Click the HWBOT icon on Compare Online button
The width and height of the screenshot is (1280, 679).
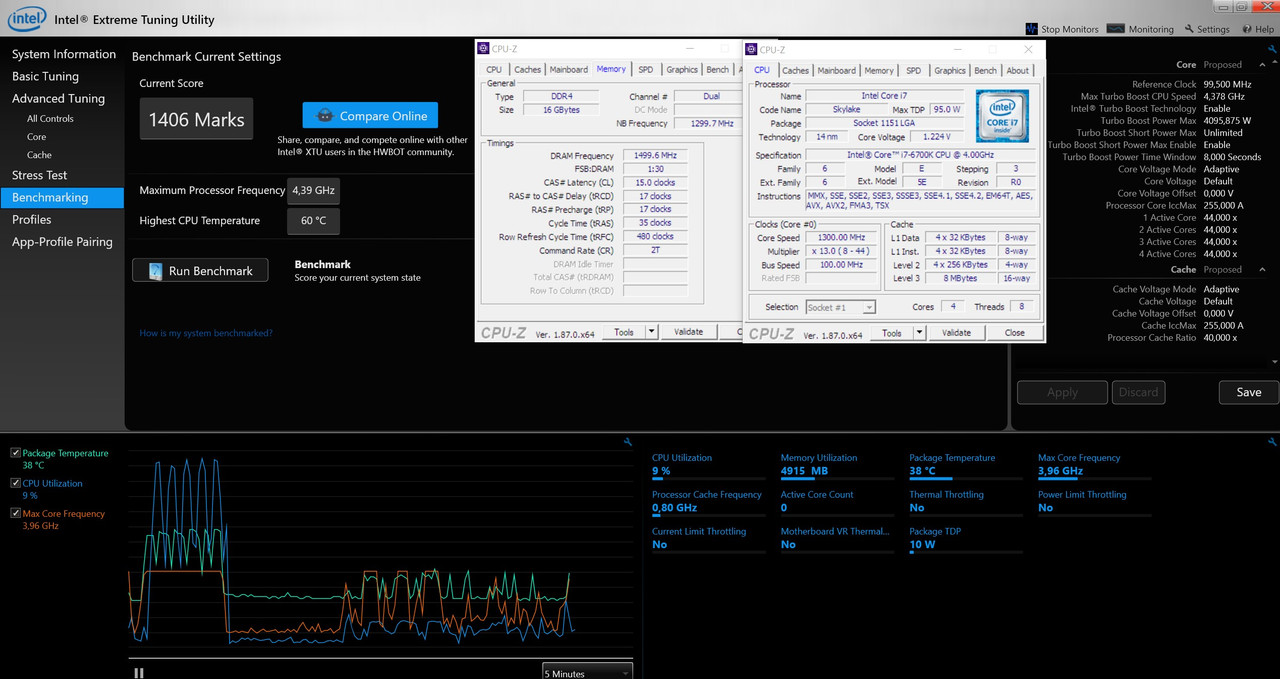325,116
